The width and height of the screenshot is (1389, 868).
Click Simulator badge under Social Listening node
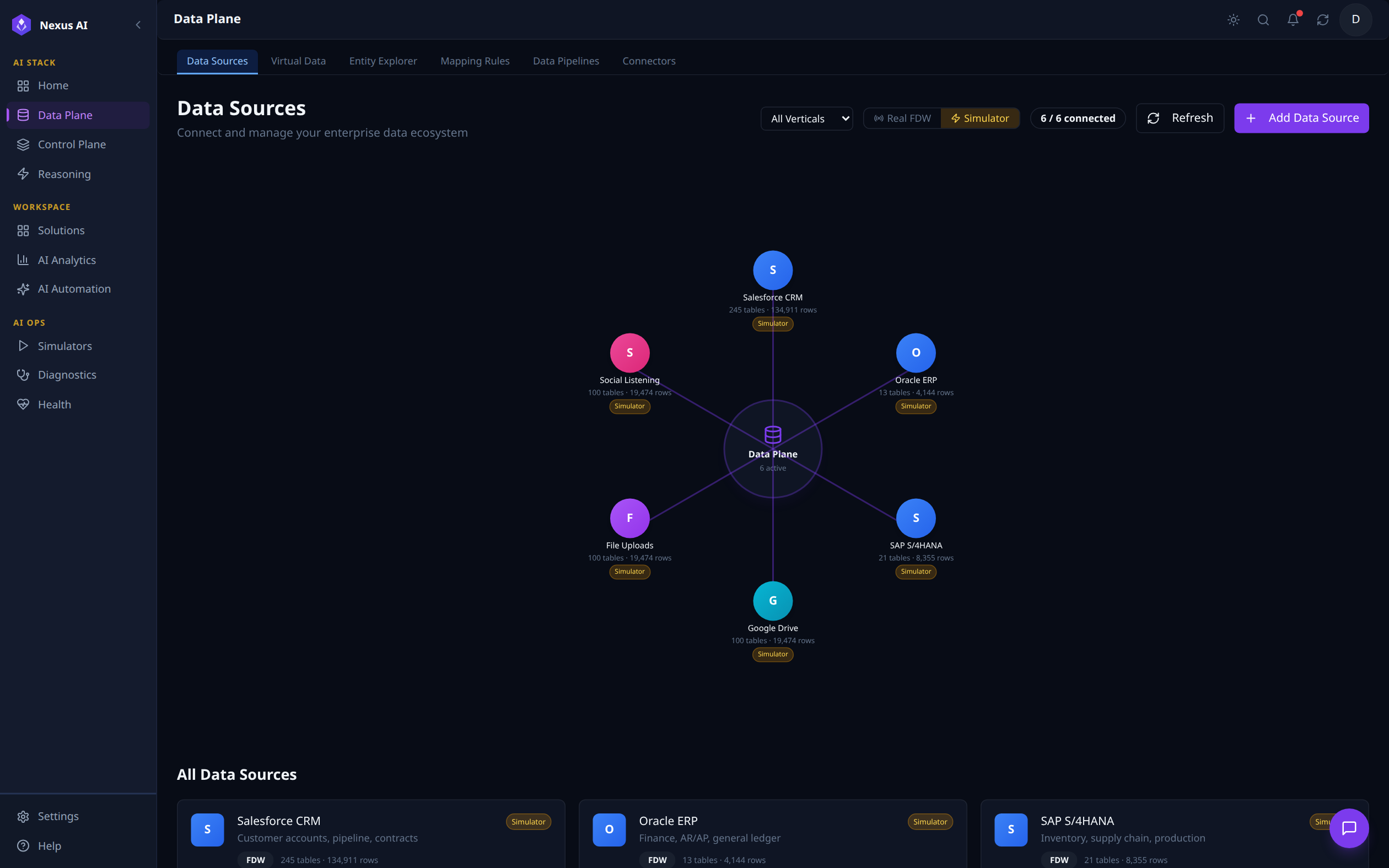(x=629, y=407)
